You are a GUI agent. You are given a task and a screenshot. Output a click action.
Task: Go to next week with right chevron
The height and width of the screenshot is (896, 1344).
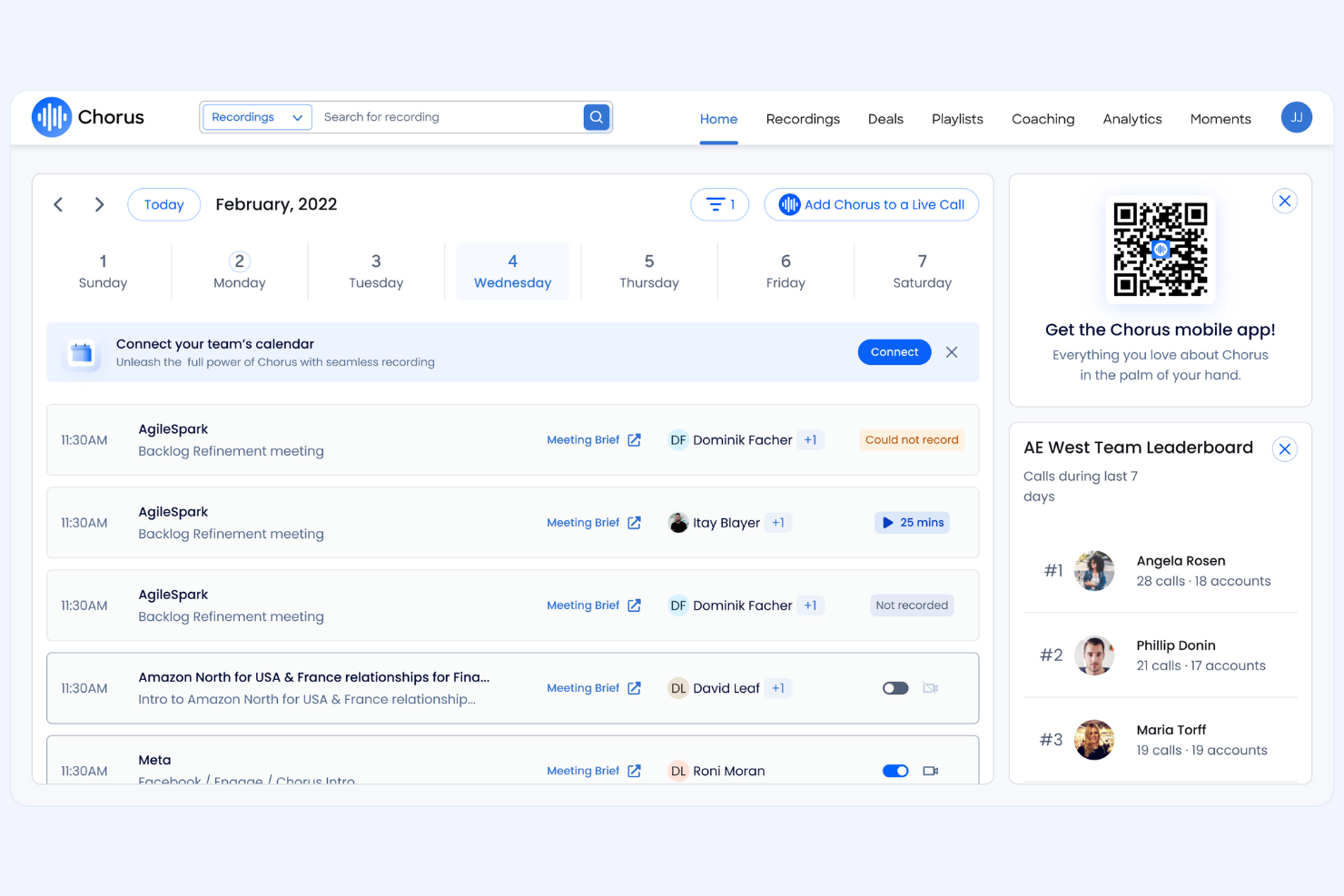pos(100,204)
